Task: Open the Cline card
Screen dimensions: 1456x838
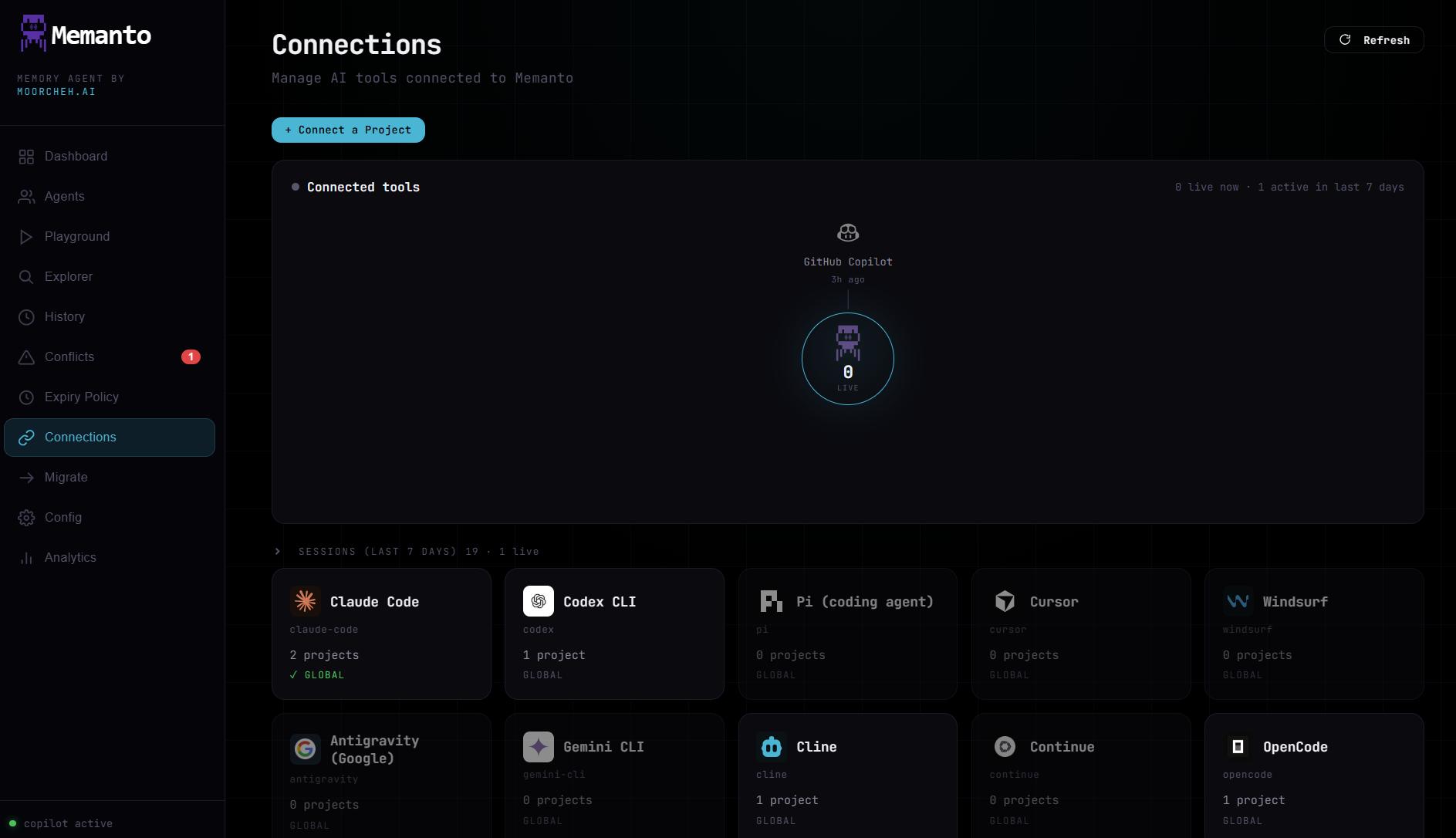Action: pyautogui.click(x=848, y=775)
